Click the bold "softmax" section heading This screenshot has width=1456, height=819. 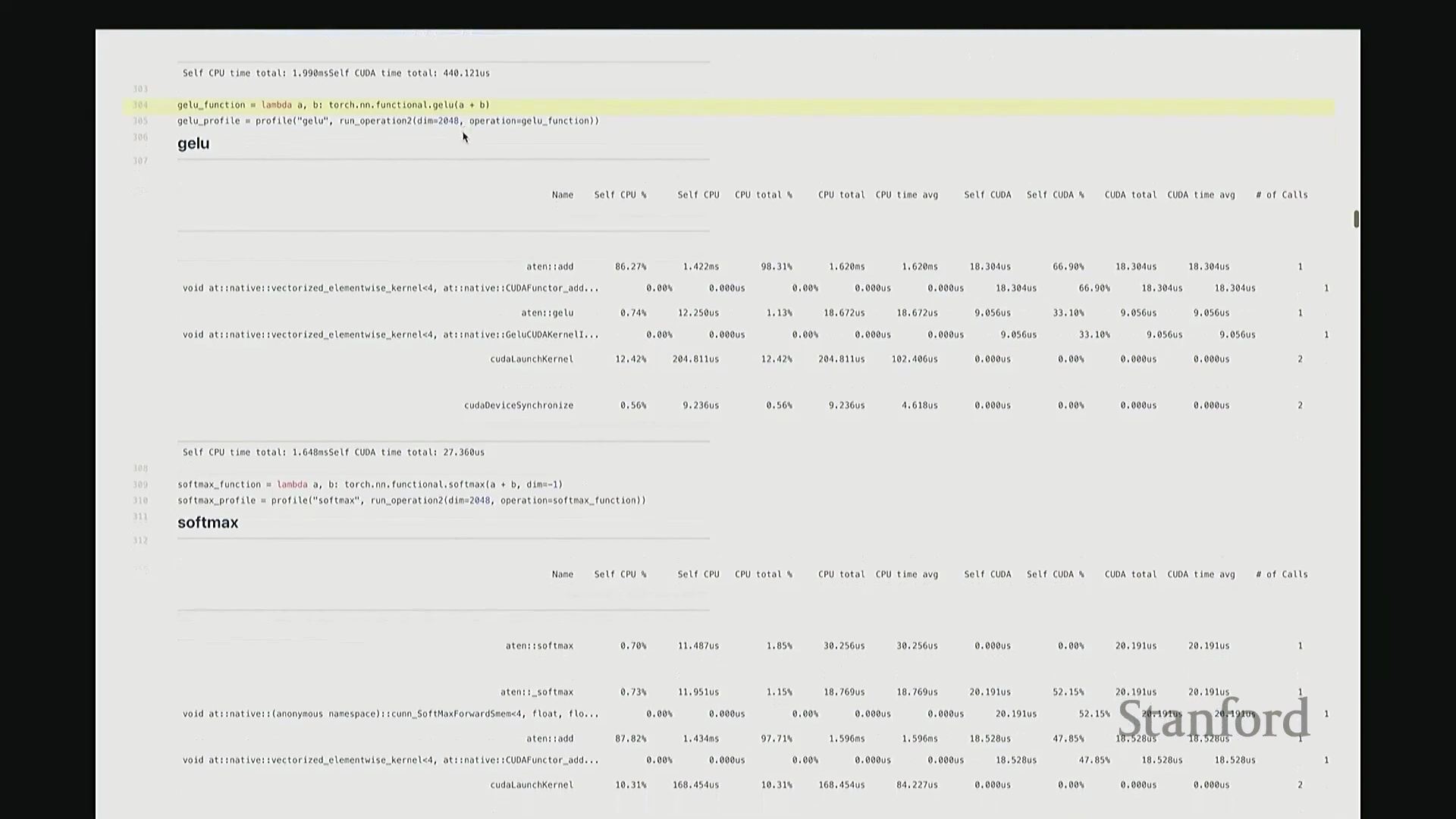[208, 523]
